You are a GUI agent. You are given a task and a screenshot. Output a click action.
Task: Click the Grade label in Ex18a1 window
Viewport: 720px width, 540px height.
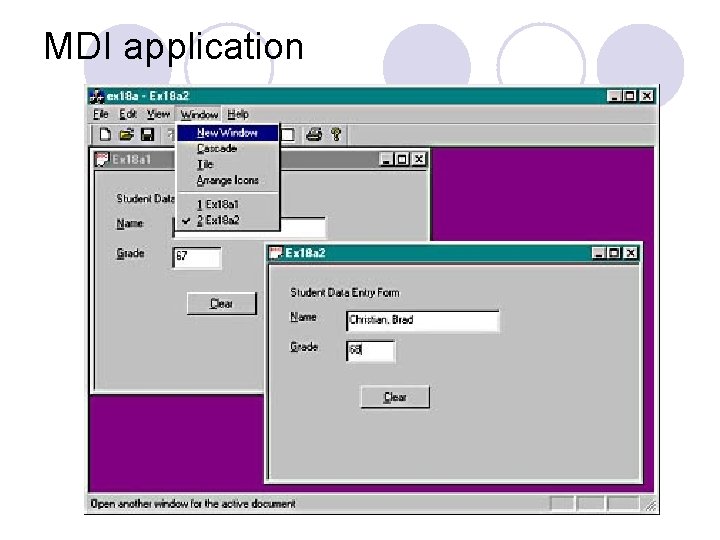pos(130,253)
